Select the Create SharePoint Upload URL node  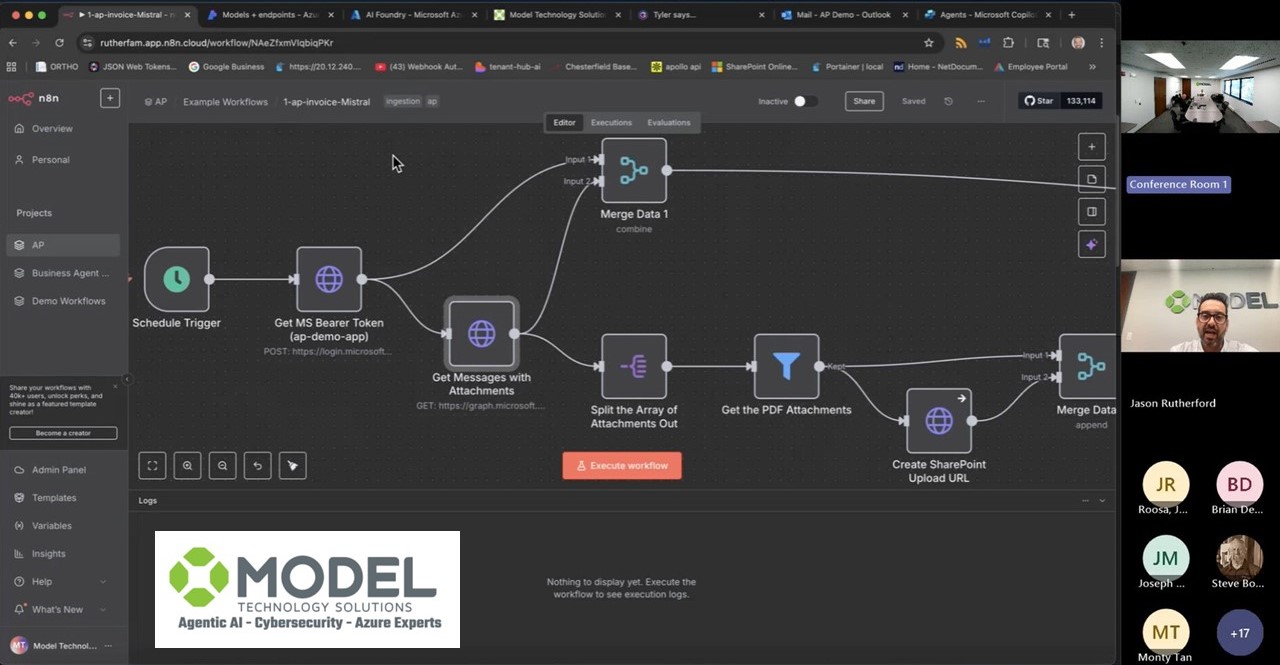pos(939,421)
